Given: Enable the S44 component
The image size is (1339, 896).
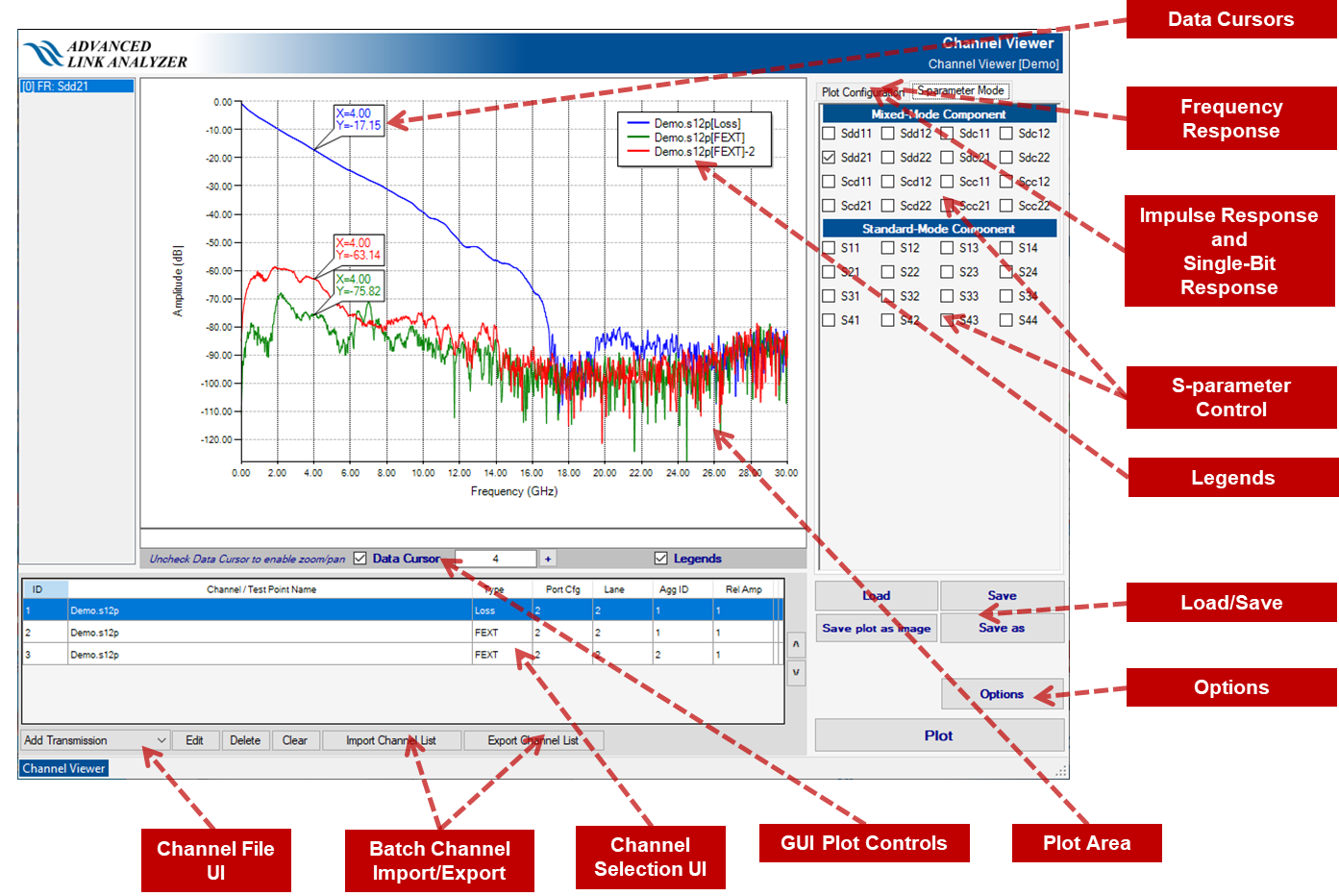Looking at the screenshot, I should (x=1006, y=320).
